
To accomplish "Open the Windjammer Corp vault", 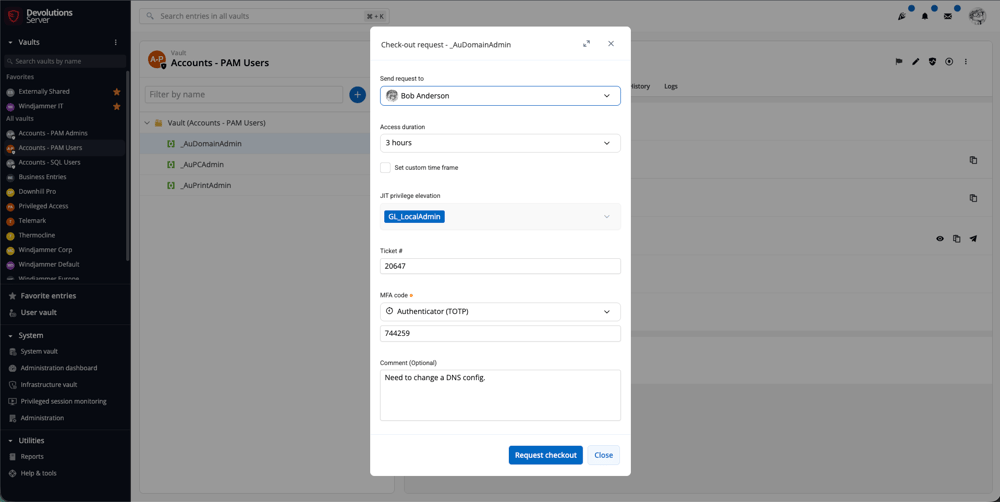I will click(x=45, y=250).
